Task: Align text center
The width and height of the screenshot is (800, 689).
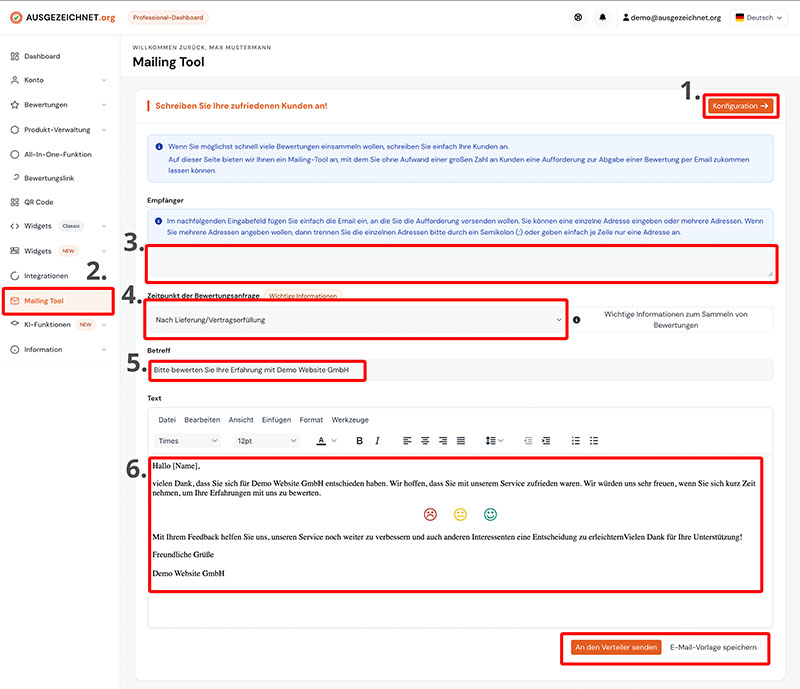Action: coord(425,441)
